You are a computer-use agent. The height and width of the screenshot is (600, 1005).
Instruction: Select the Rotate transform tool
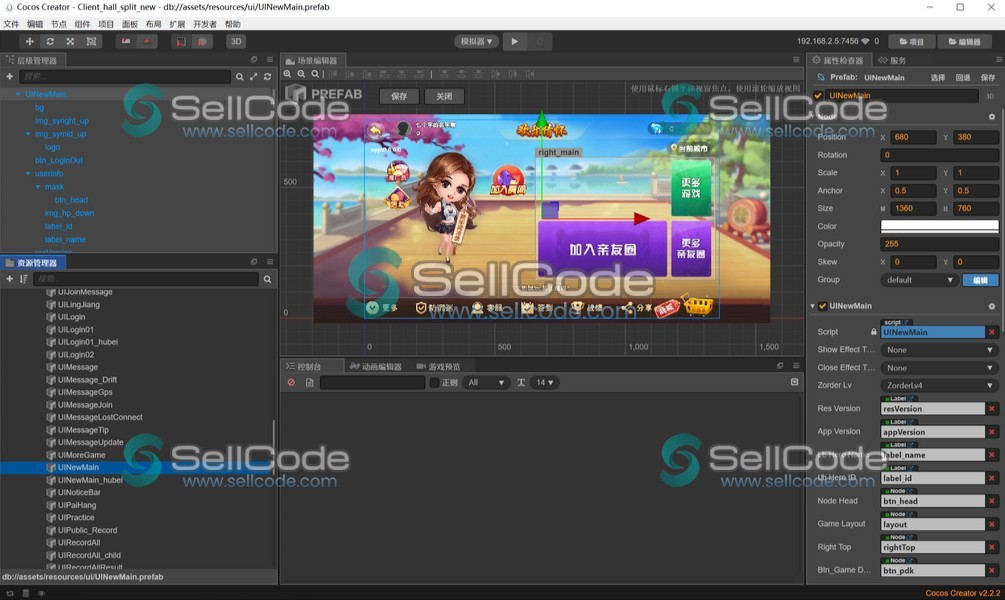[50, 41]
